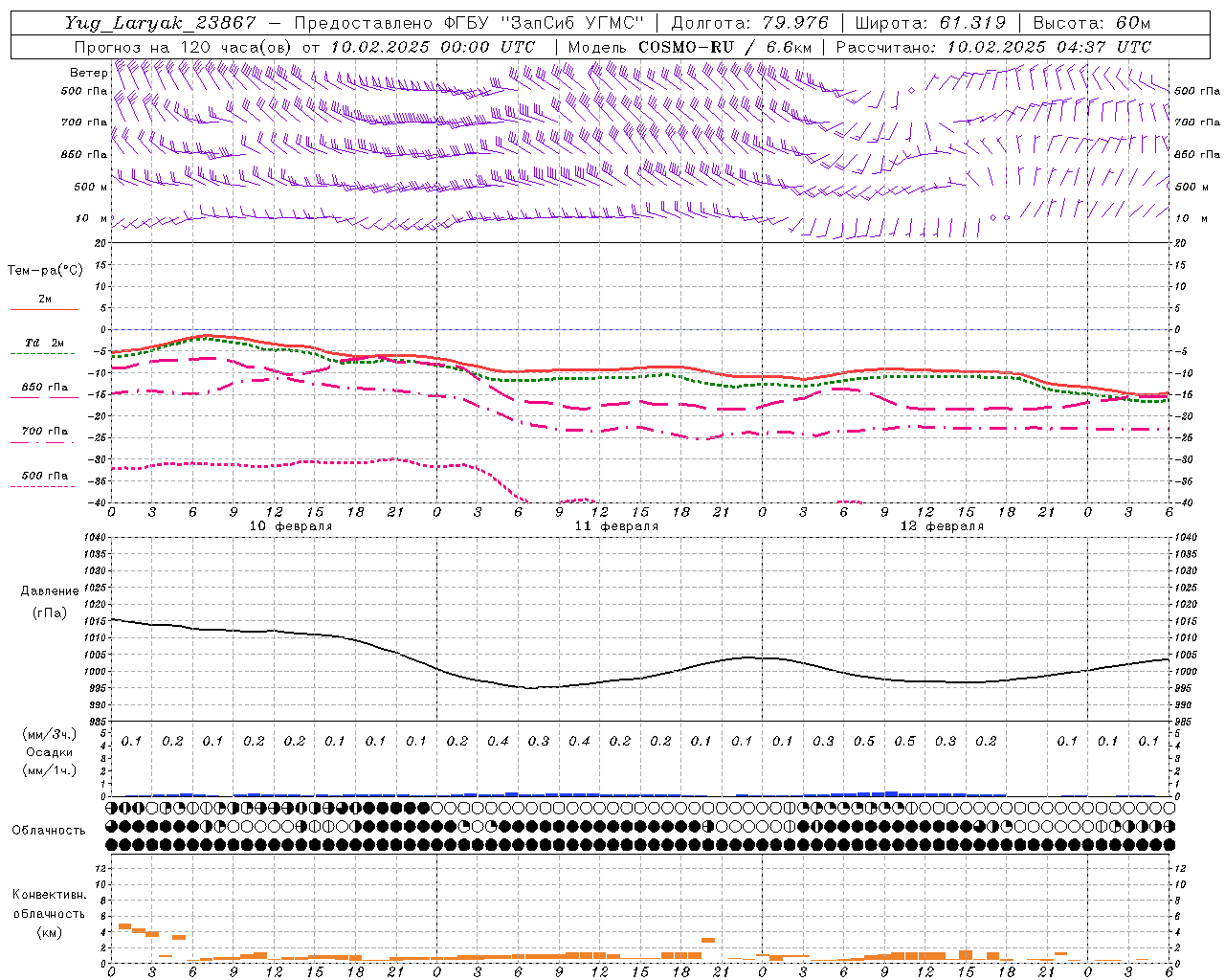Click the Осадки precipitation label

(50, 752)
